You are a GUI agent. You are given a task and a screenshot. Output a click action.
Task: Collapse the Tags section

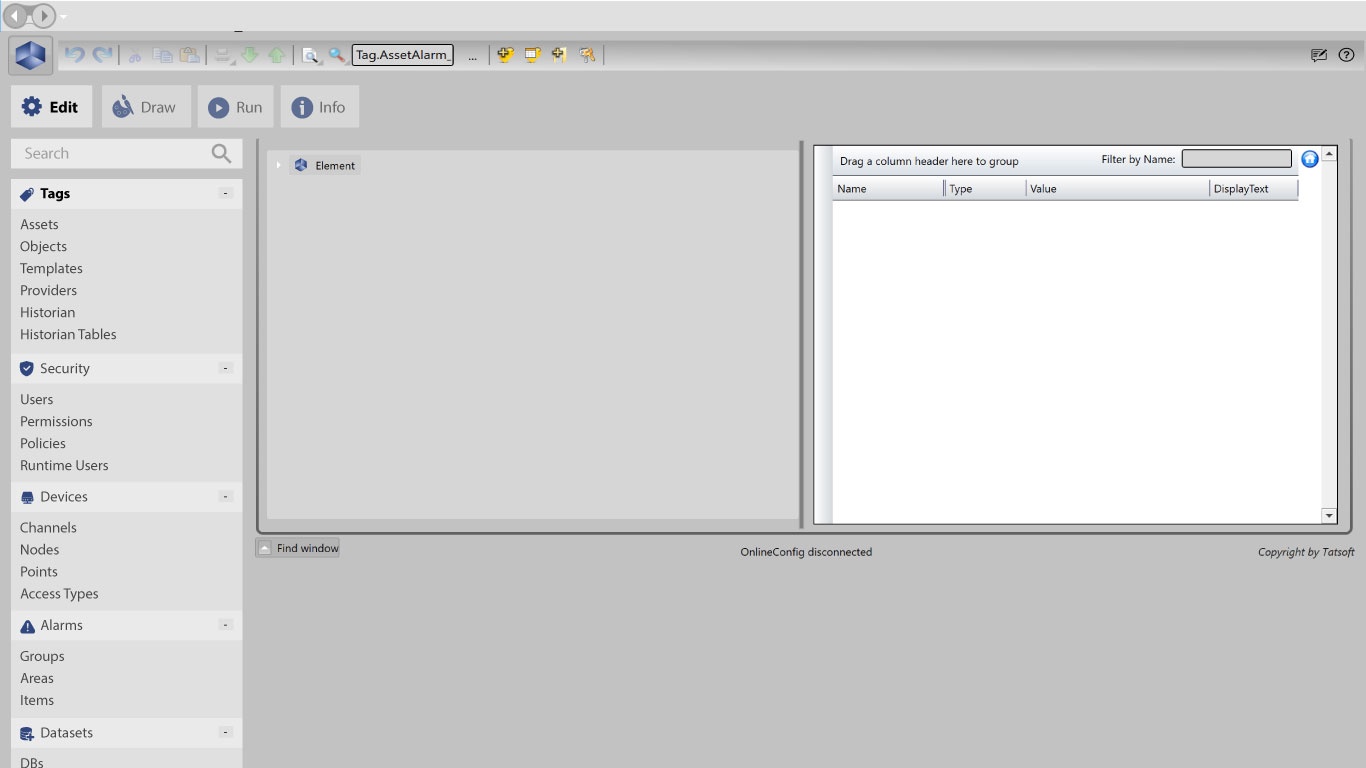point(226,193)
